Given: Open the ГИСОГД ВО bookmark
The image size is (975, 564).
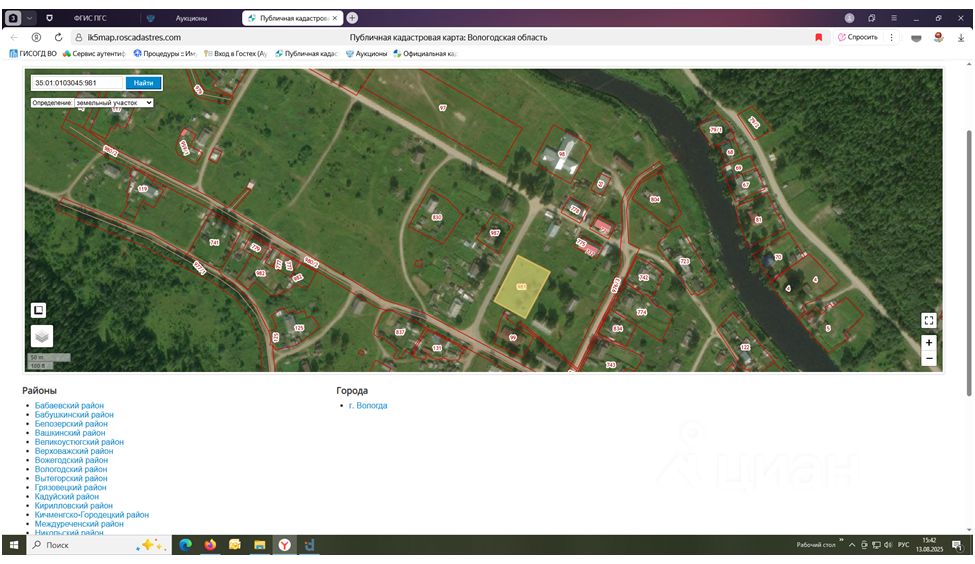Looking at the screenshot, I should pos(33,53).
